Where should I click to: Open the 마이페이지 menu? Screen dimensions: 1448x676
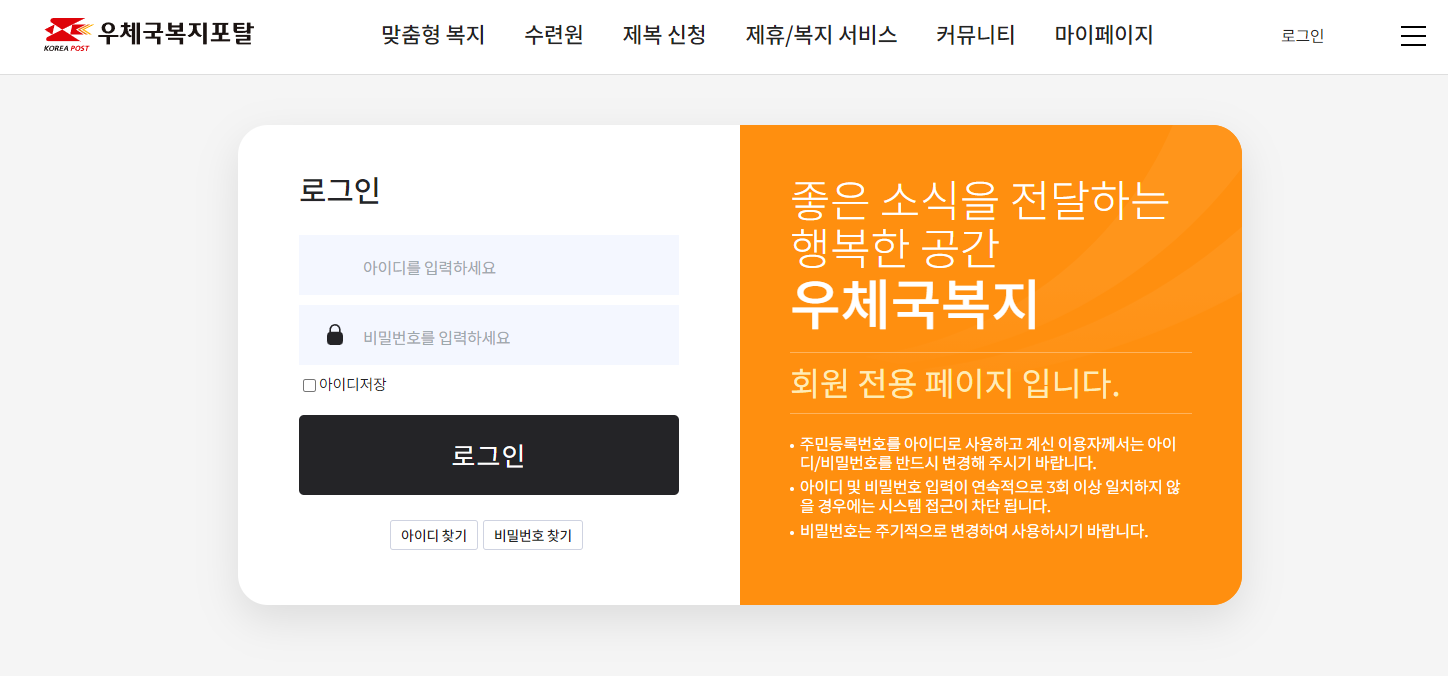[x=1104, y=35]
